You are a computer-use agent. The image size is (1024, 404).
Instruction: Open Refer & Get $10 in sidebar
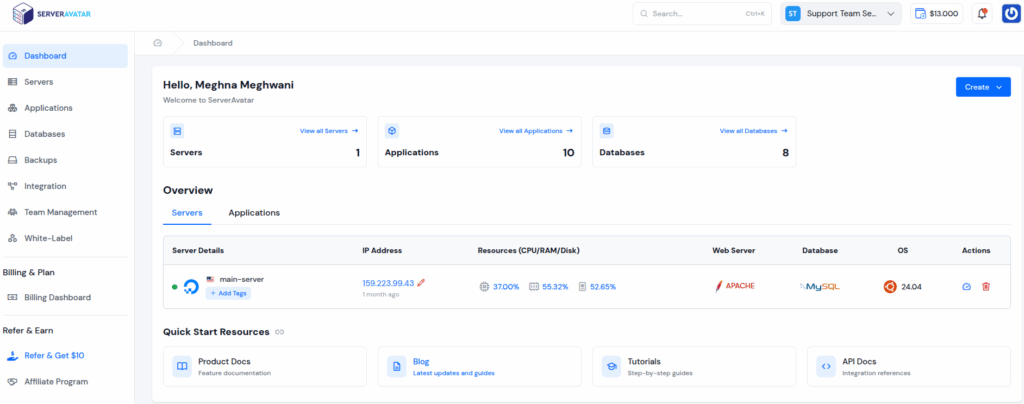tap(55, 355)
